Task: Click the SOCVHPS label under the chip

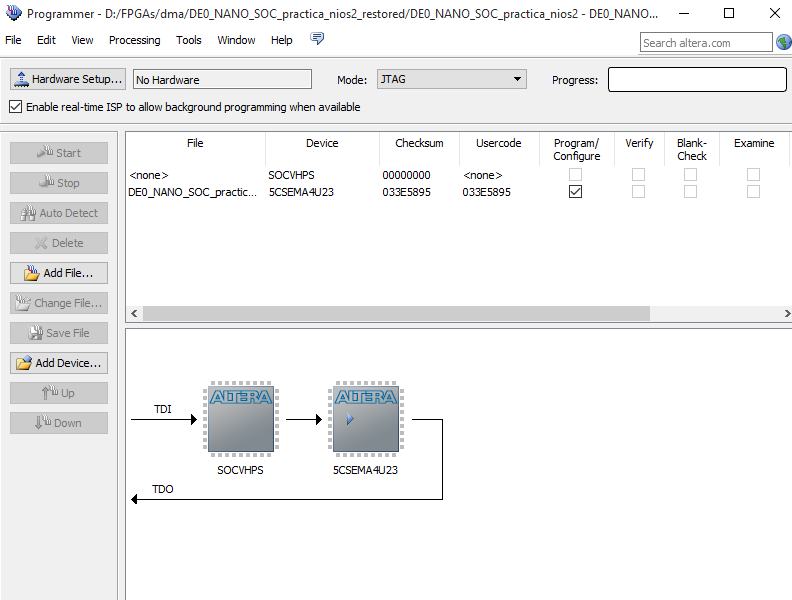Action: (240, 470)
